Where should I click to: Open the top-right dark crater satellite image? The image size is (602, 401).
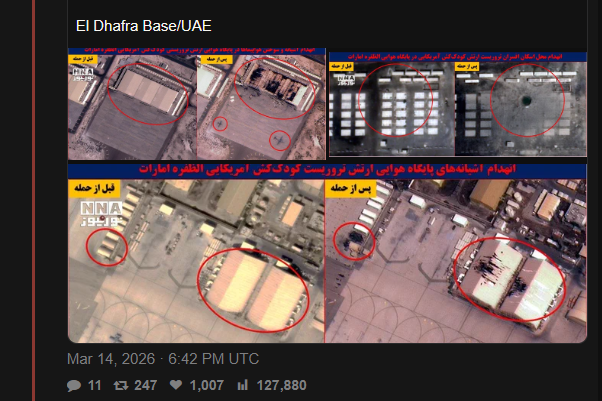(458, 104)
